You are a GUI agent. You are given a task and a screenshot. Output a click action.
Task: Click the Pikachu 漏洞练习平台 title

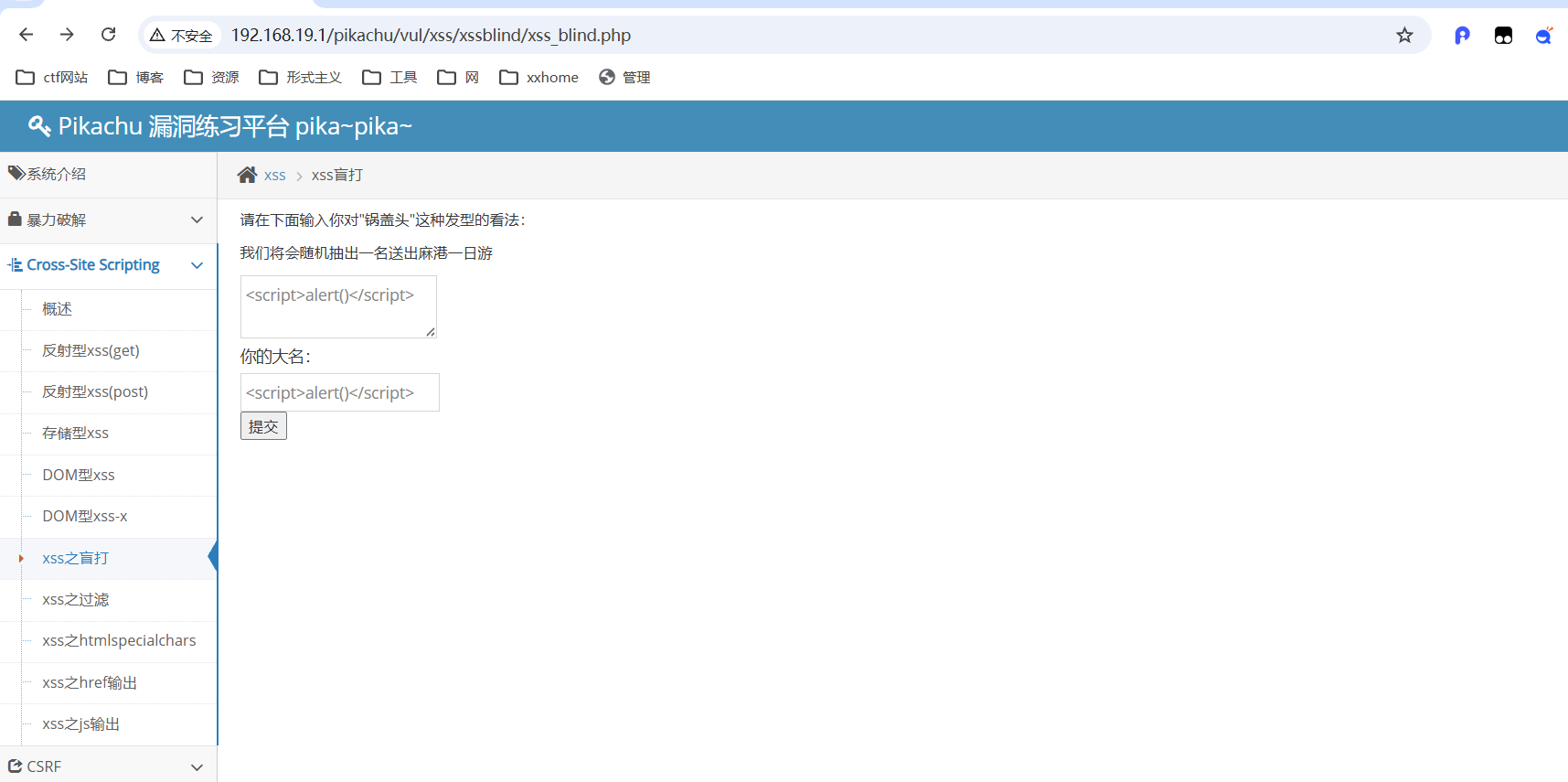pos(235,126)
